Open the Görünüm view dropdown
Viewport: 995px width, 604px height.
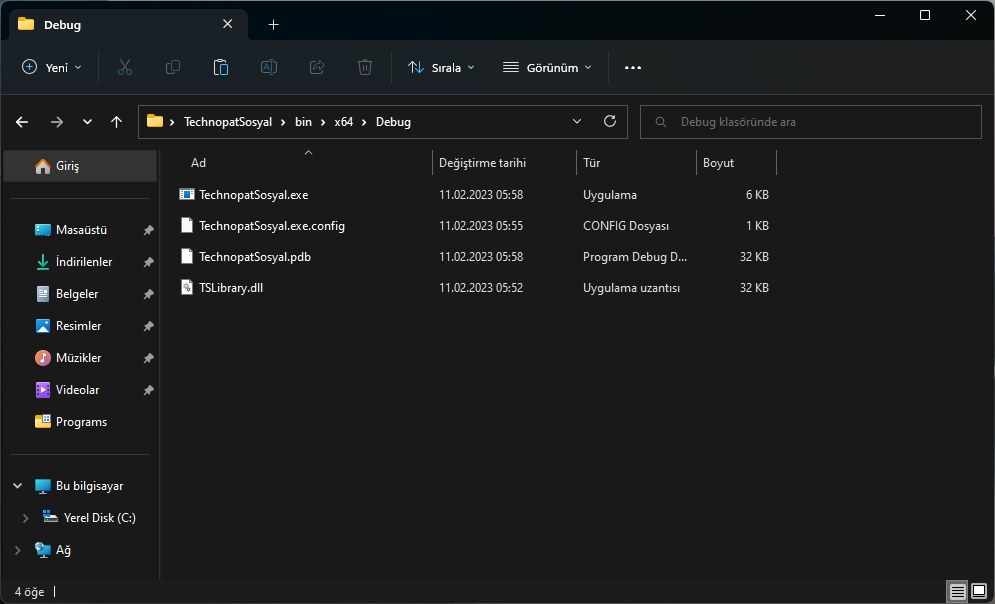tap(547, 67)
